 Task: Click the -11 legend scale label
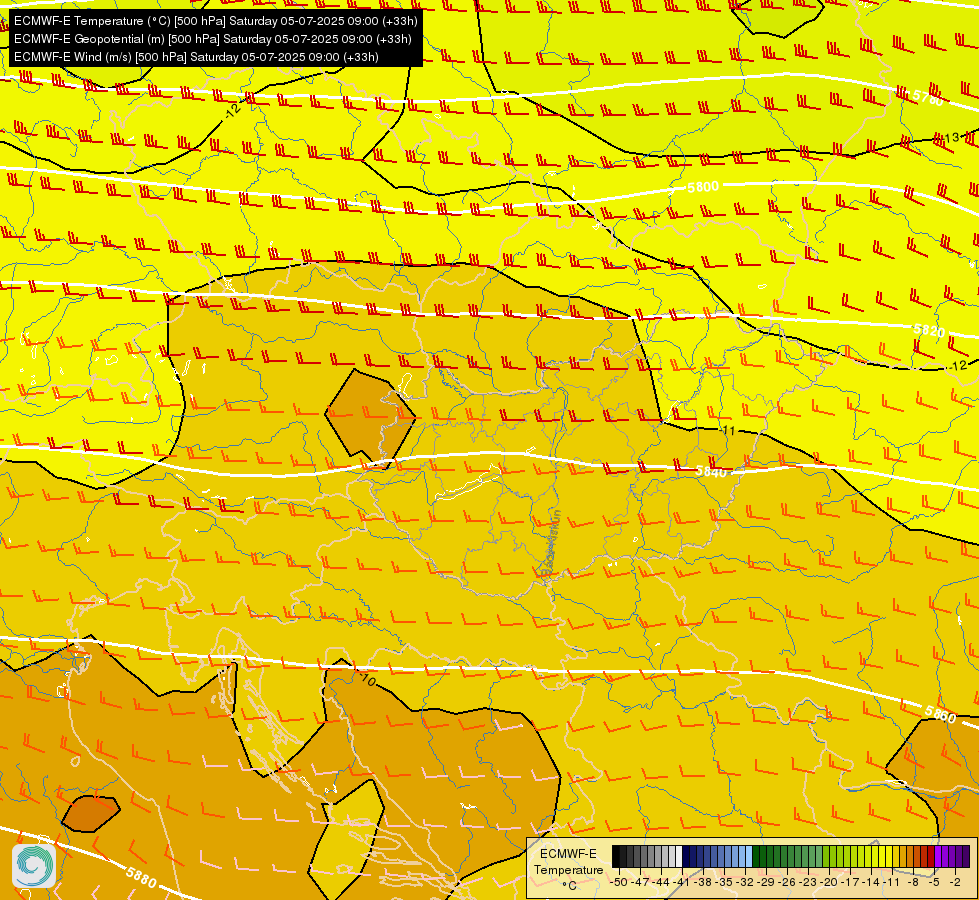(892, 882)
